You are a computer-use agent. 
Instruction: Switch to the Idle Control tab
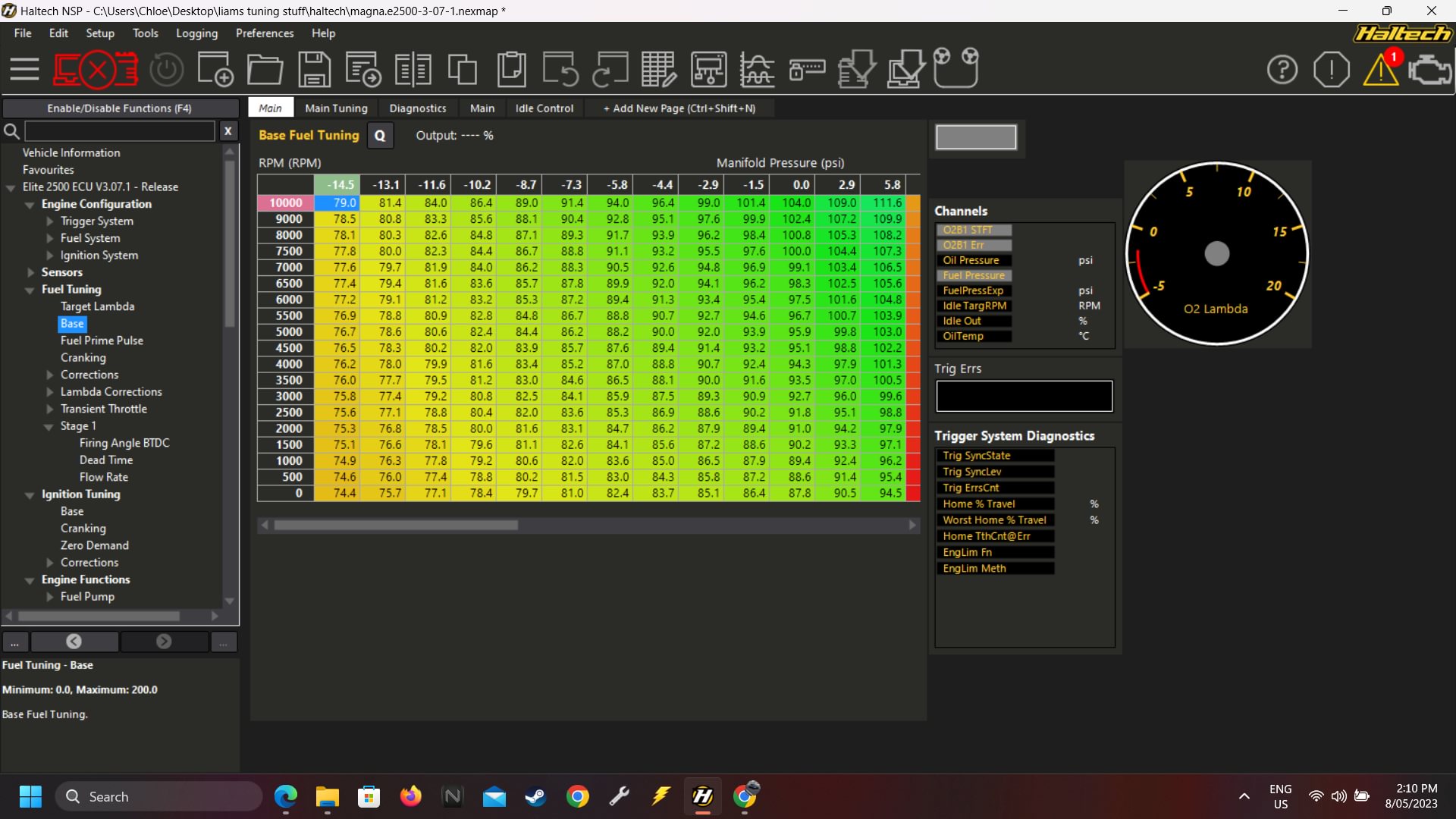pyautogui.click(x=544, y=108)
